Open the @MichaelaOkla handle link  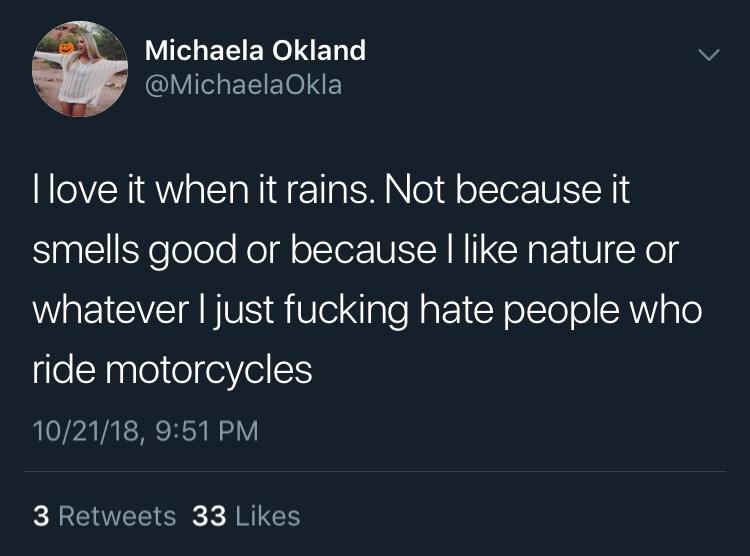[243, 85]
